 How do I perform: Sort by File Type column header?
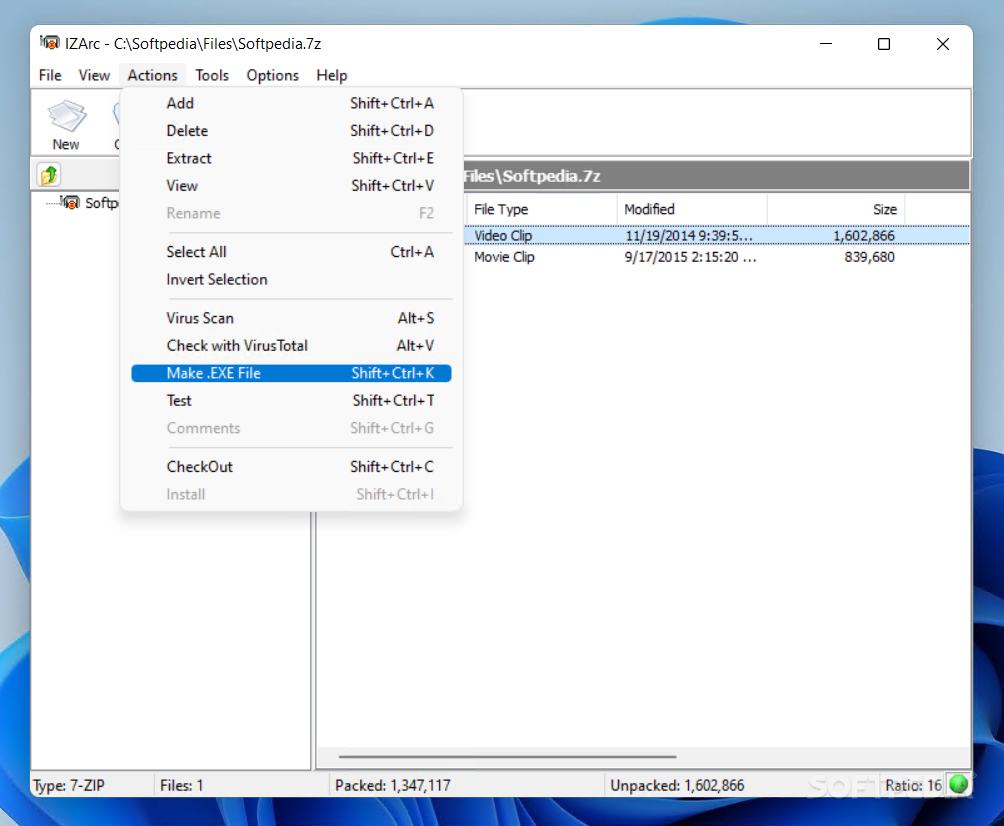point(540,209)
